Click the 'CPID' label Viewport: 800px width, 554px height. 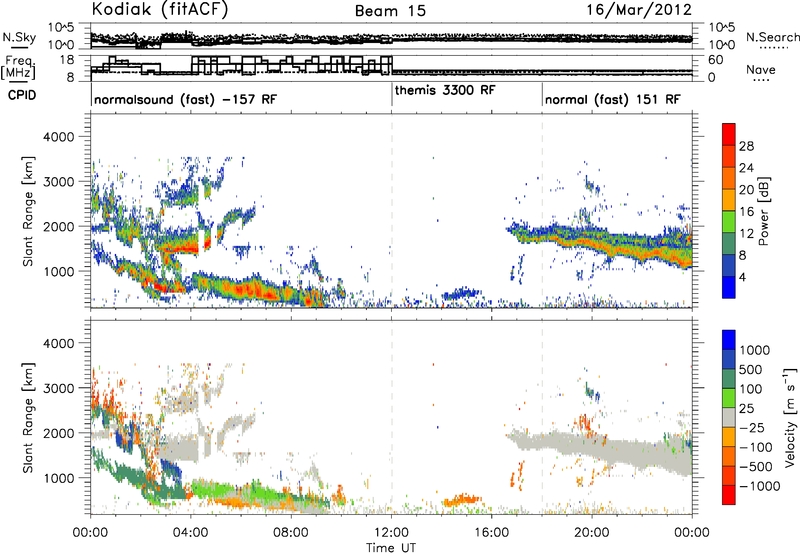click(x=22, y=95)
